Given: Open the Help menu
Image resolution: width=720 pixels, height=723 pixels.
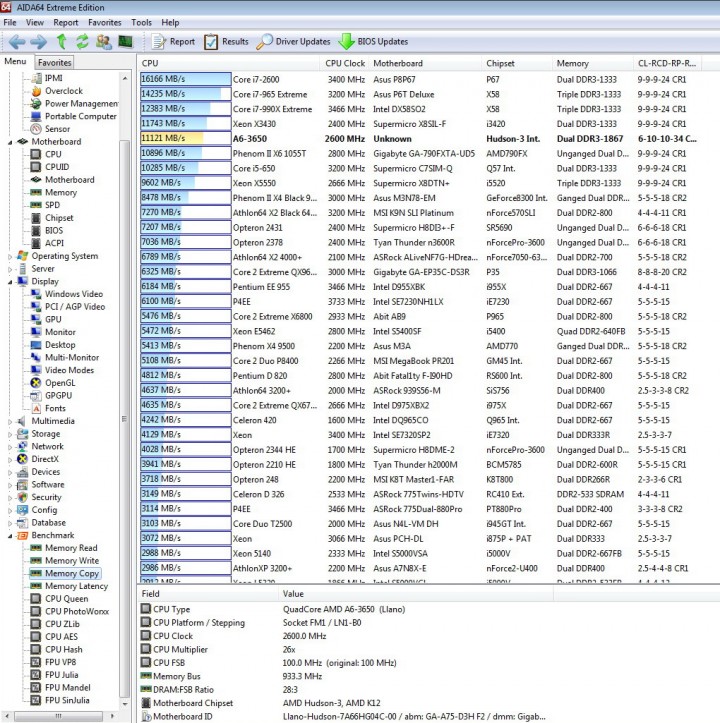Looking at the screenshot, I should click(170, 23).
